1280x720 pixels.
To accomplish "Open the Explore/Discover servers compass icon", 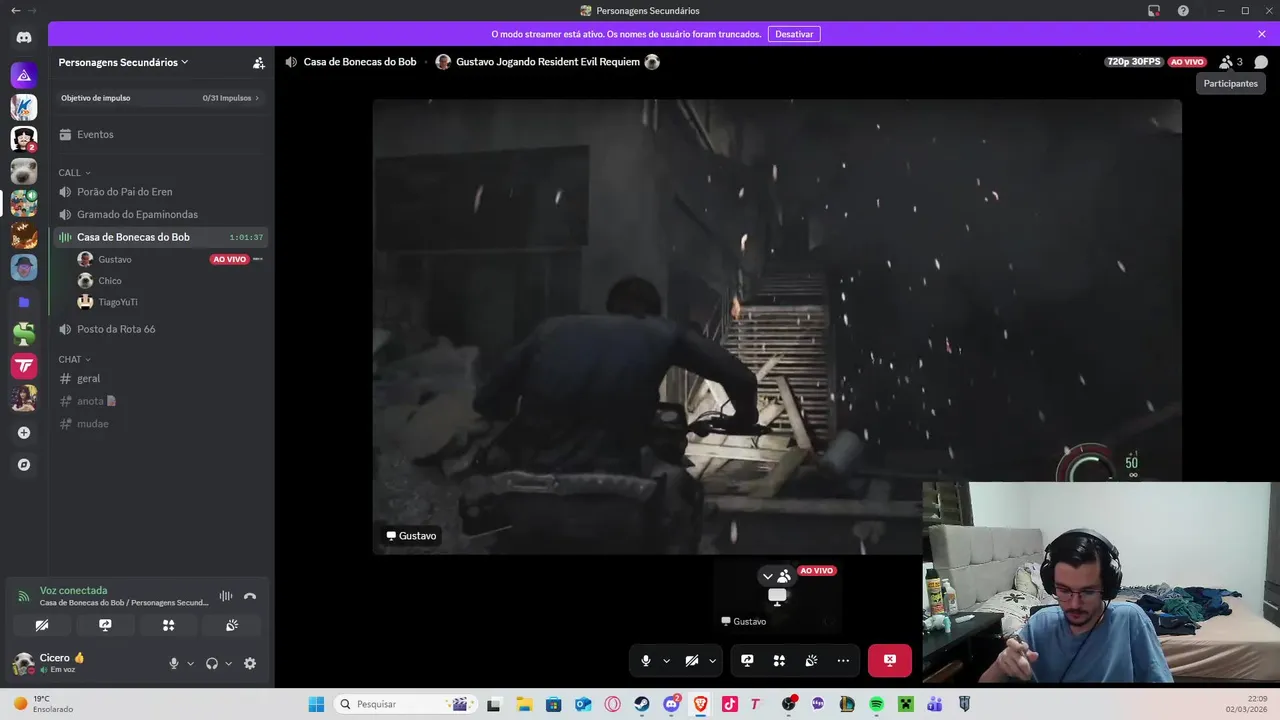I will coord(24,465).
